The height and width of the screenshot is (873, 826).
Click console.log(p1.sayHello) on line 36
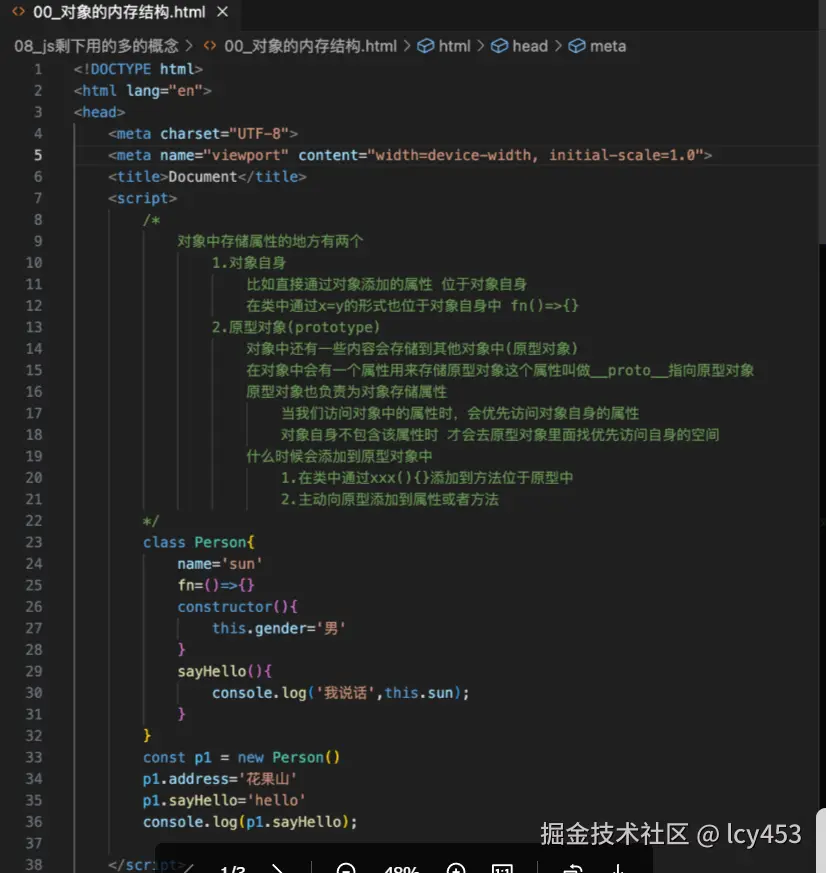(250, 822)
